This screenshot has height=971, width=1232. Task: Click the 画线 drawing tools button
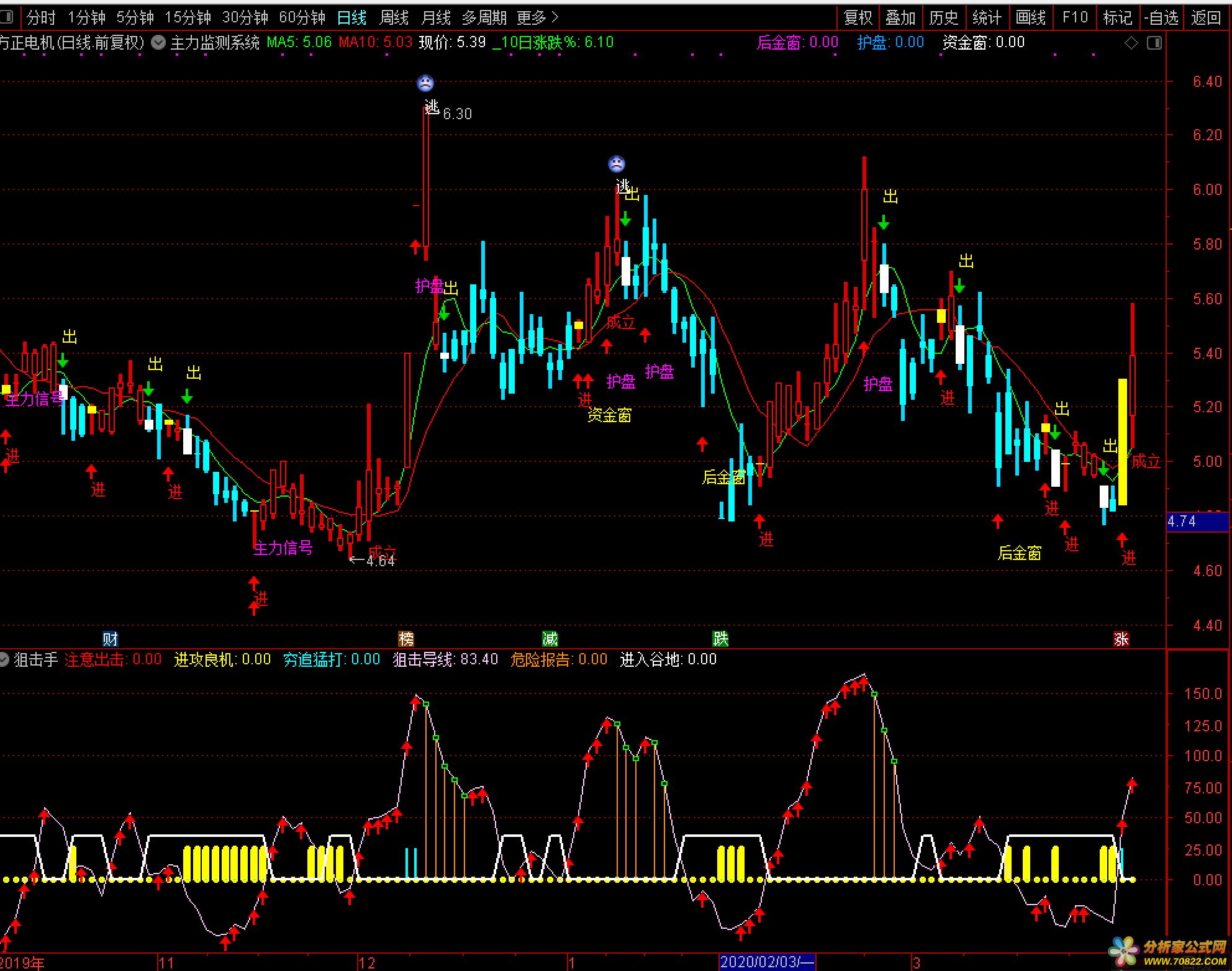[1030, 17]
